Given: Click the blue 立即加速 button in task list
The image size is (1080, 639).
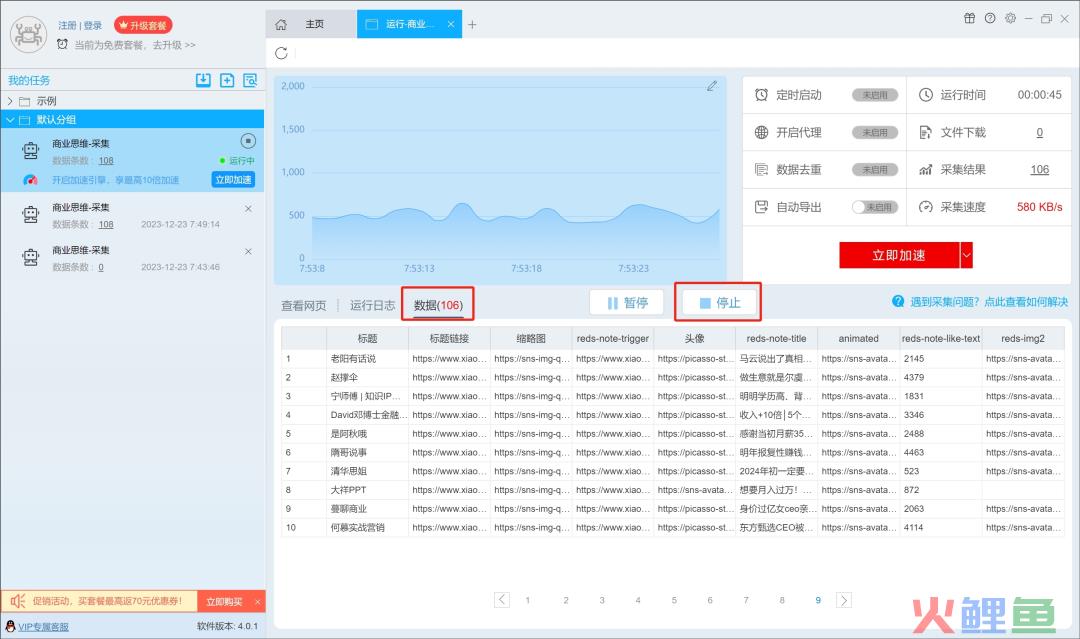Looking at the screenshot, I should click(233, 180).
